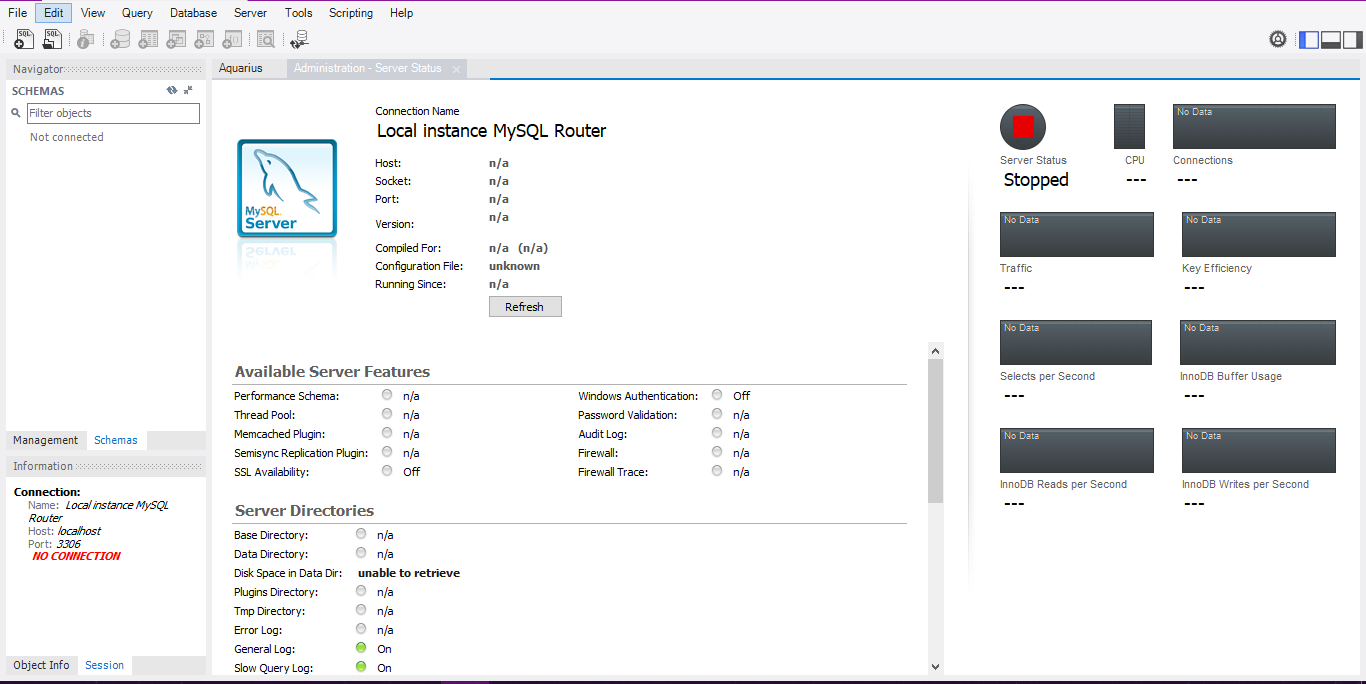Click the SSL Availability status indicator
Screen dimensions: 1366x684
click(387, 471)
